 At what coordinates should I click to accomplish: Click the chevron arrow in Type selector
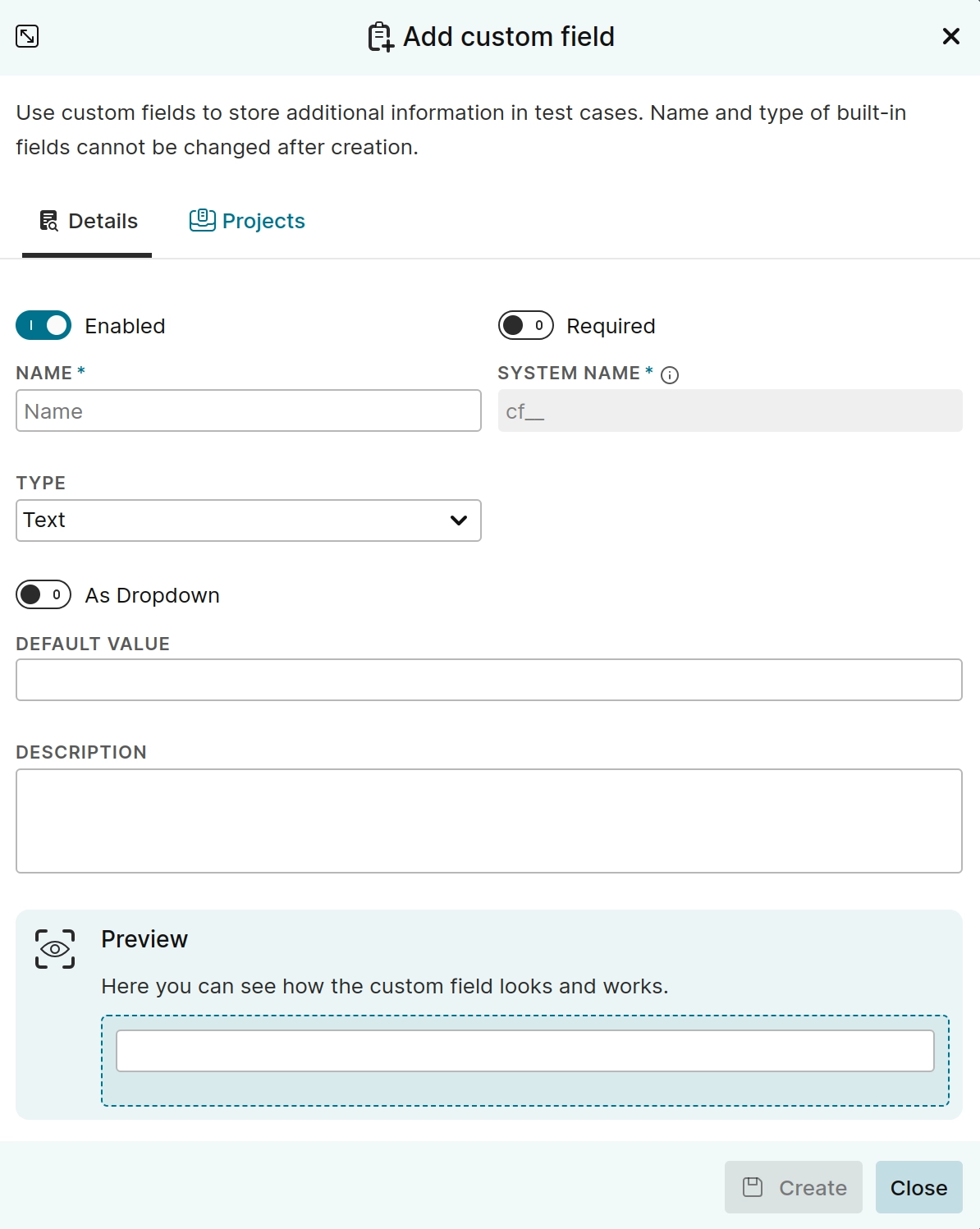pos(459,520)
